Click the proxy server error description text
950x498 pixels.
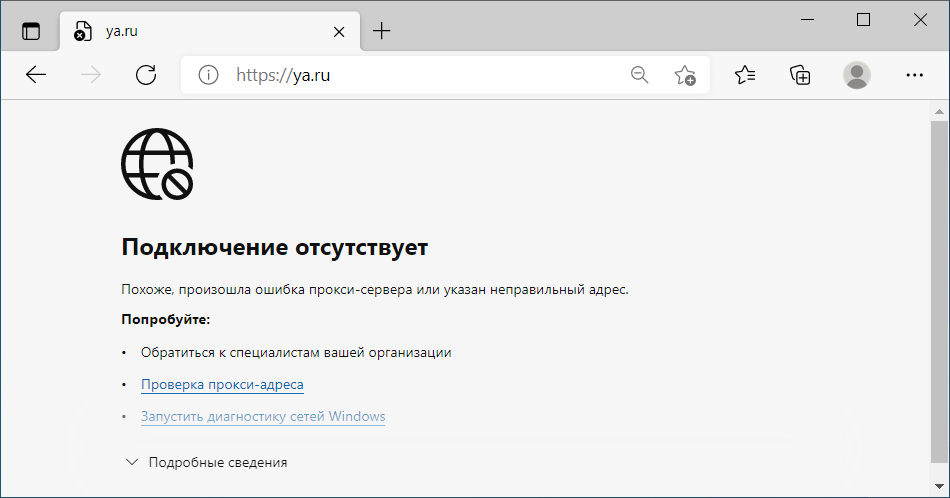[375, 290]
